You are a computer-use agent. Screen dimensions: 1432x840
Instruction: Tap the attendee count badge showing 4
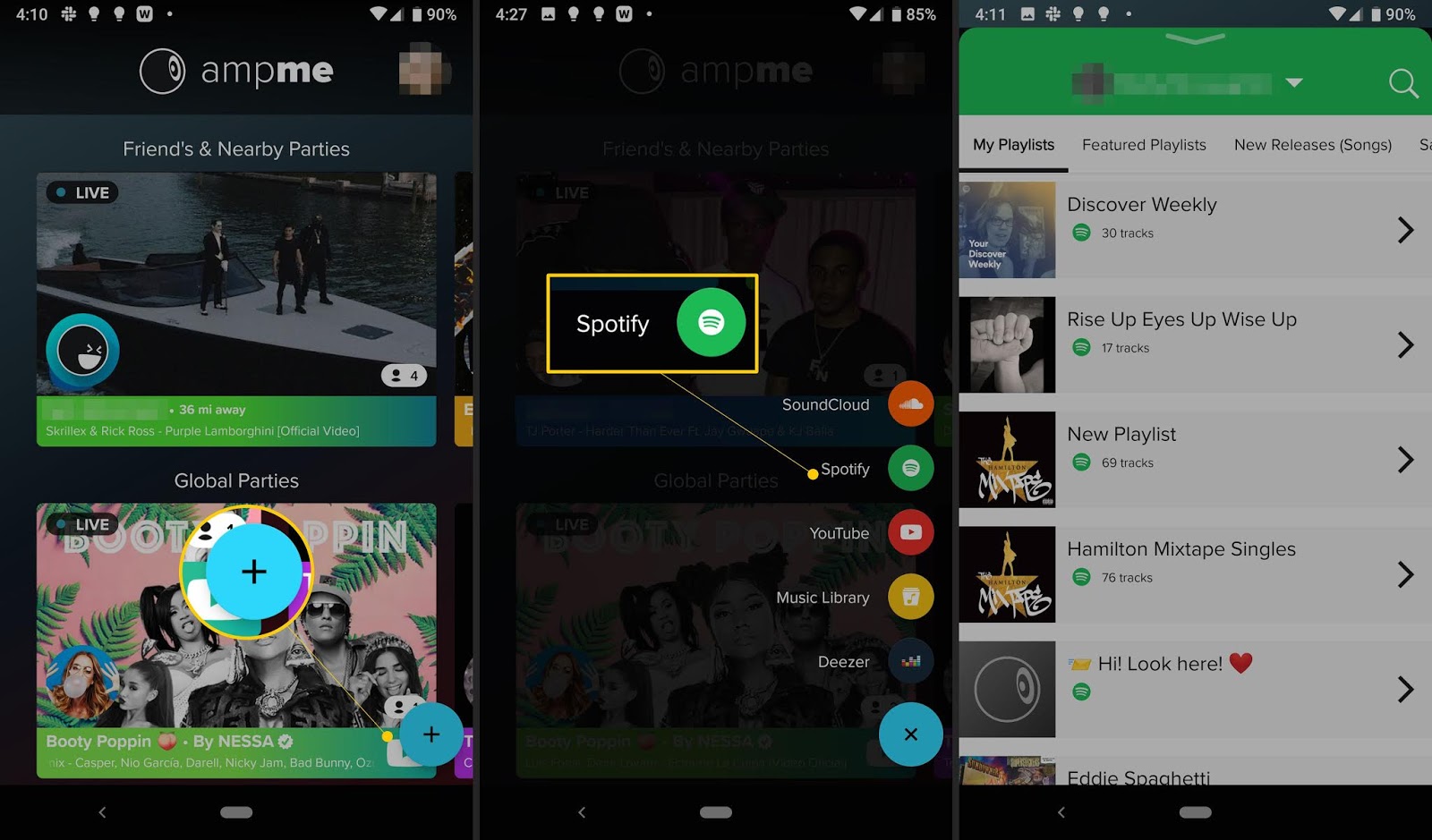(x=405, y=376)
